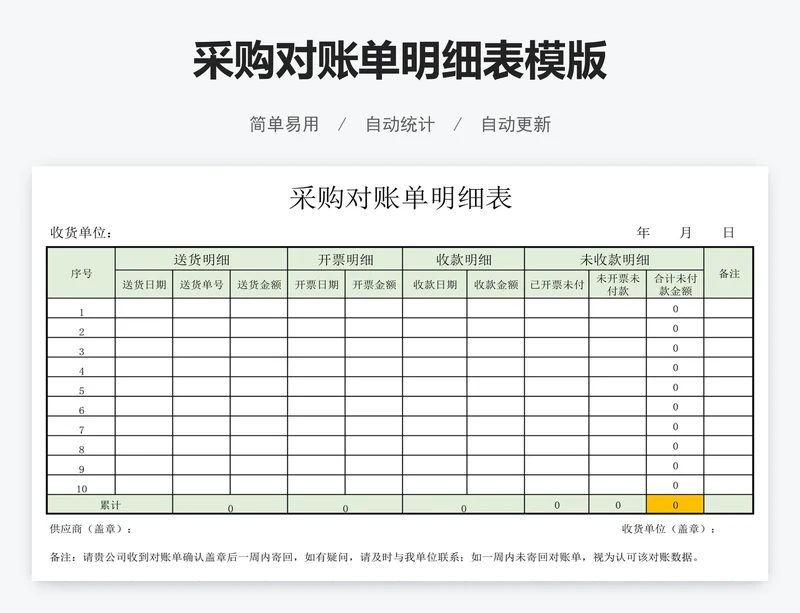Image resolution: width=800 pixels, height=613 pixels.
Task: Click the 收款金额 column header
Action: (496, 284)
